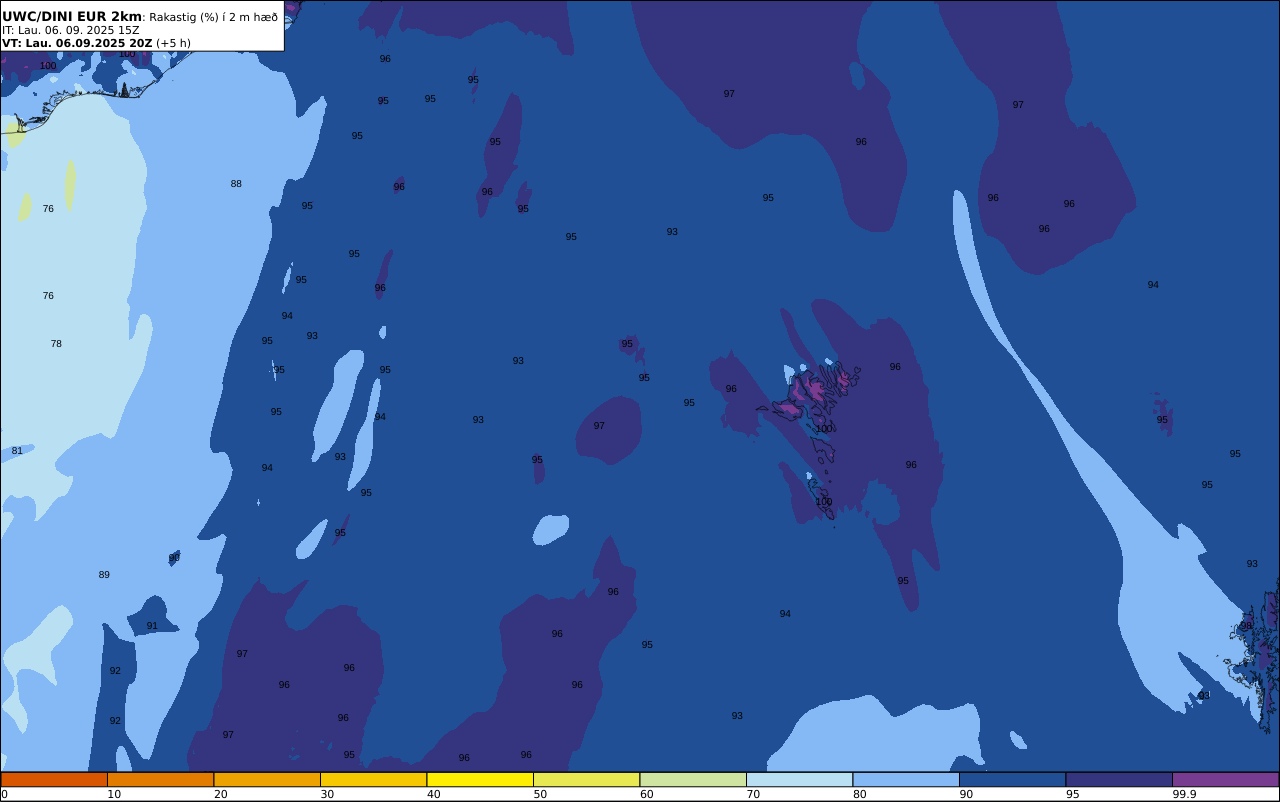Click the light blue 80–90 legend swatch
The height and width of the screenshot is (802, 1280).
click(906, 779)
